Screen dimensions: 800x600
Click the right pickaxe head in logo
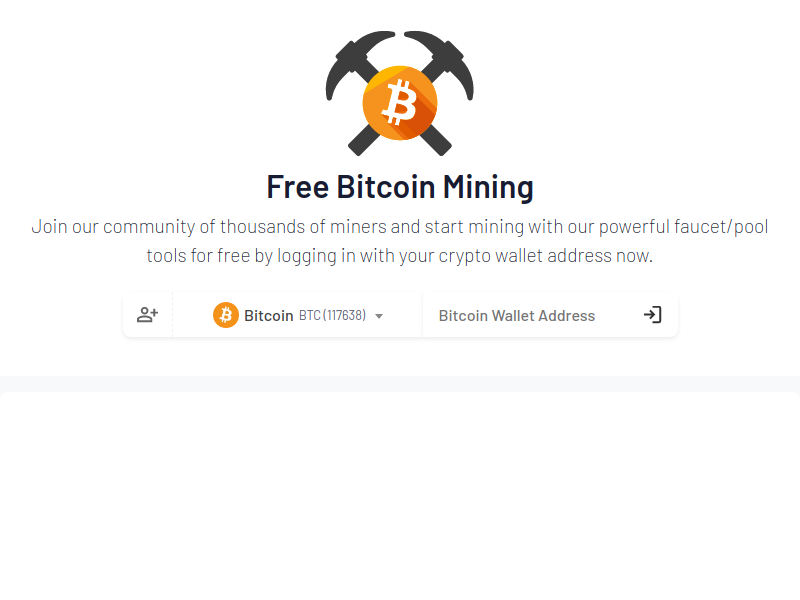tap(443, 59)
